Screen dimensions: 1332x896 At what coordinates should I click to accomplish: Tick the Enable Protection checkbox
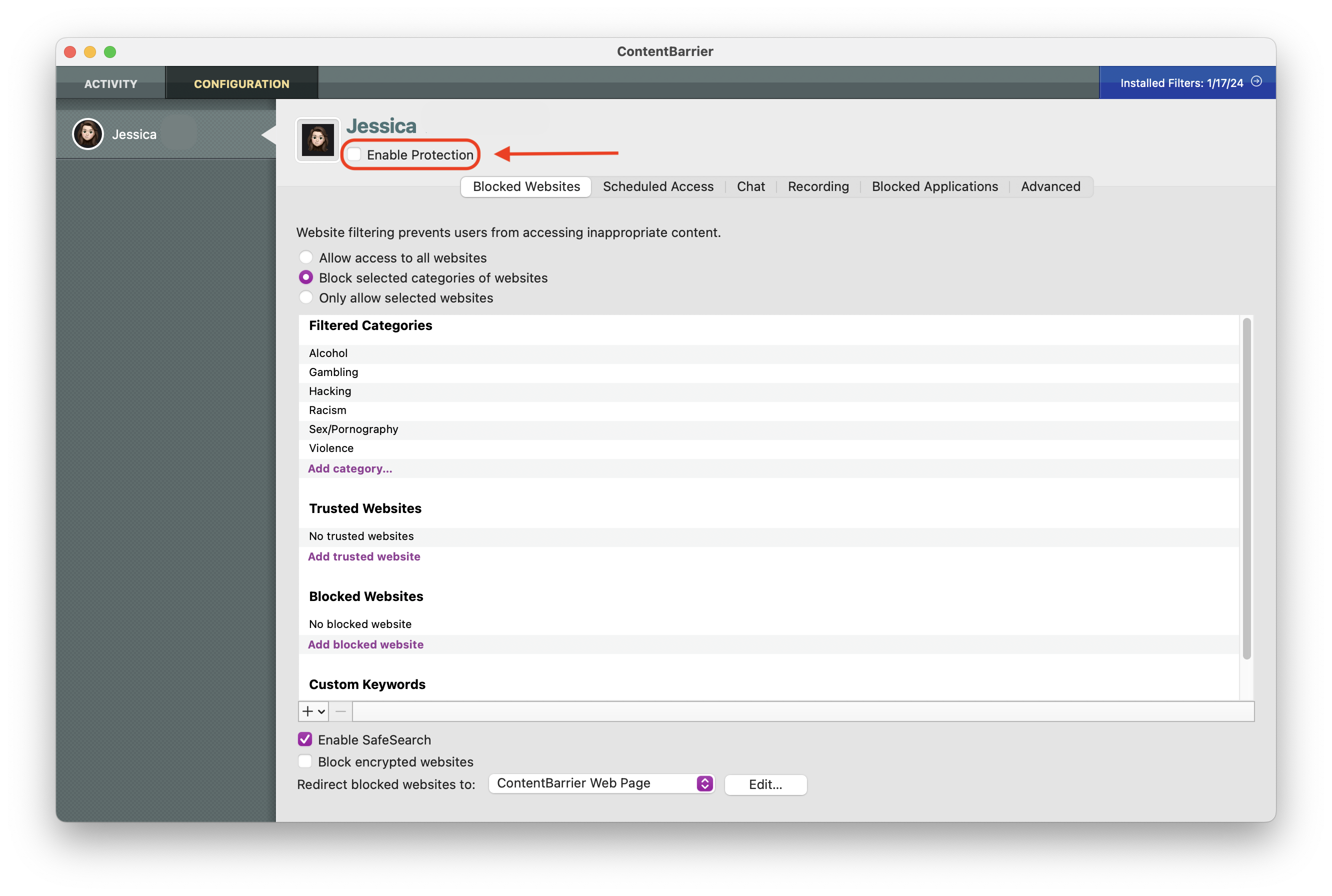(x=355, y=154)
